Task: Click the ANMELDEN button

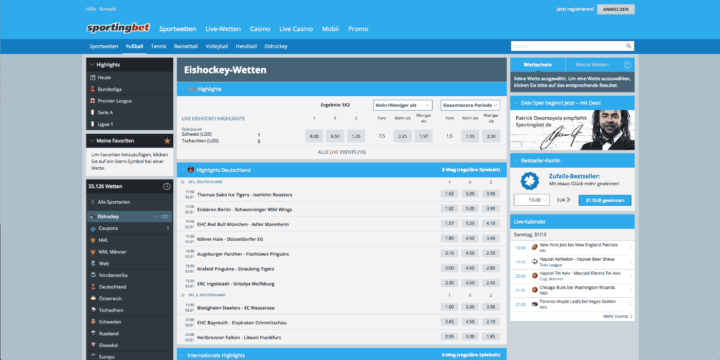Action: coord(616,9)
